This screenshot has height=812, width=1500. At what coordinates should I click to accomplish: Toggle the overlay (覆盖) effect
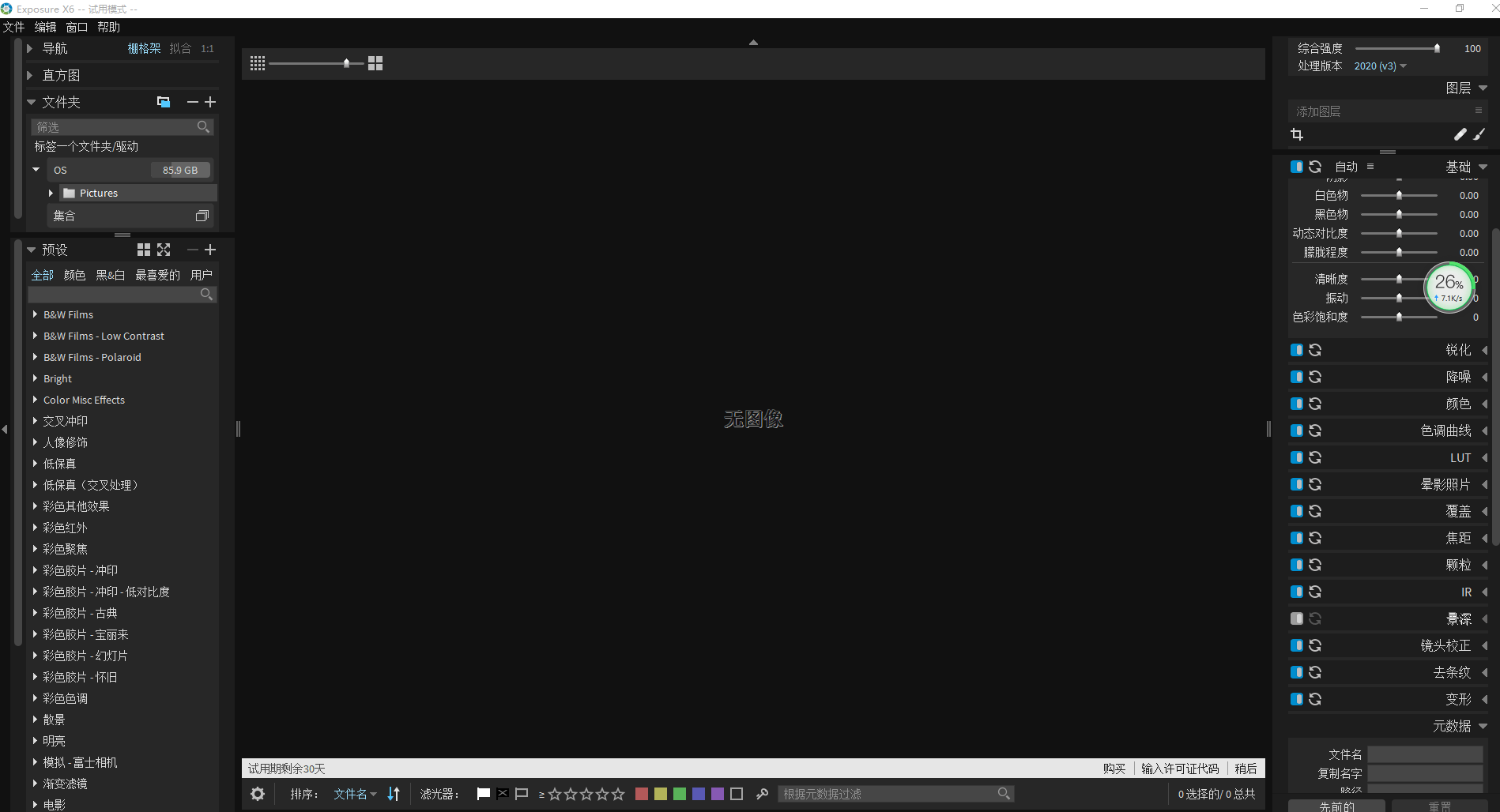tap(1297, 511)
